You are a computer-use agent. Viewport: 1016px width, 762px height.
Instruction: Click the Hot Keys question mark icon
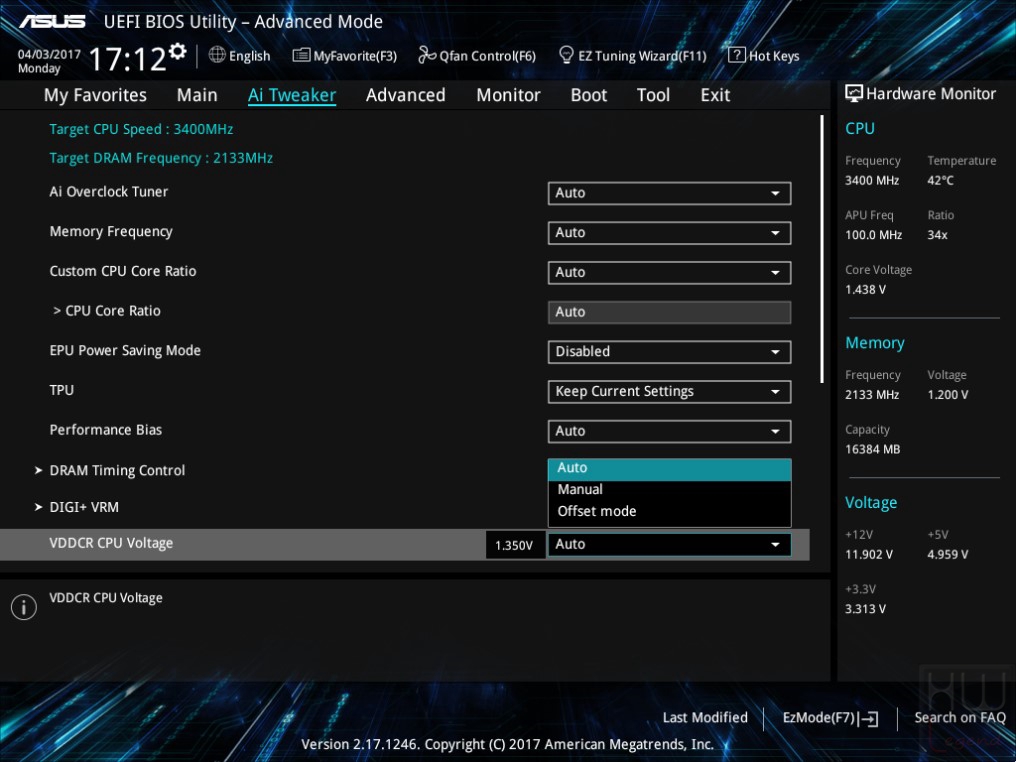(737, 55)
